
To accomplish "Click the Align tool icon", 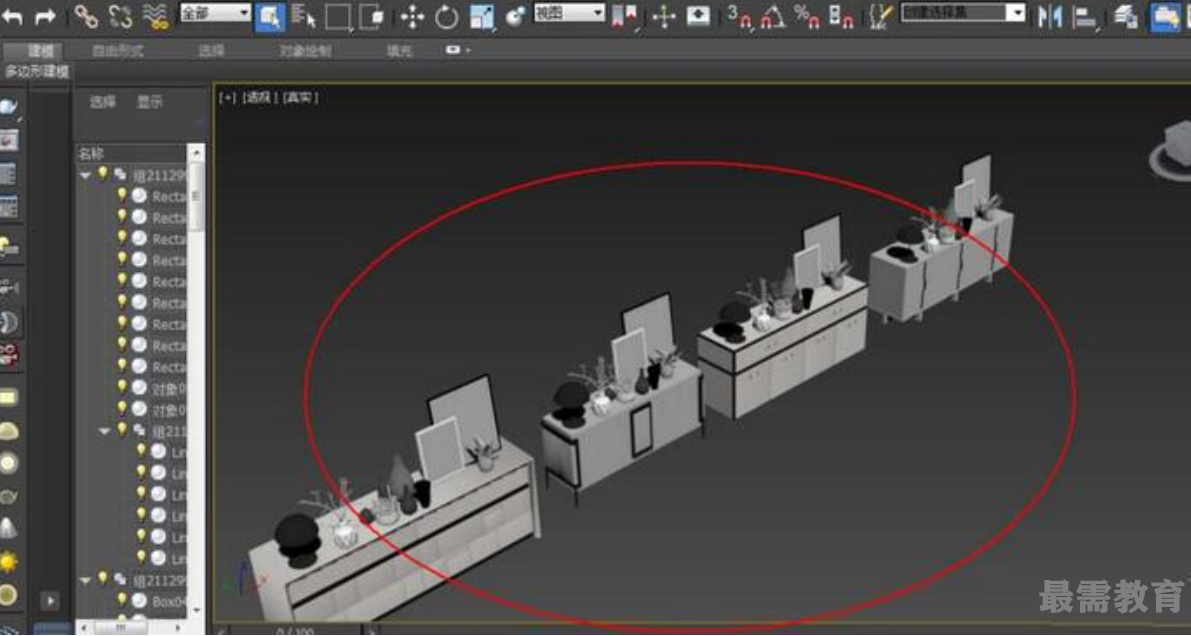I will pyautogui.click(x=1086, y=17).
